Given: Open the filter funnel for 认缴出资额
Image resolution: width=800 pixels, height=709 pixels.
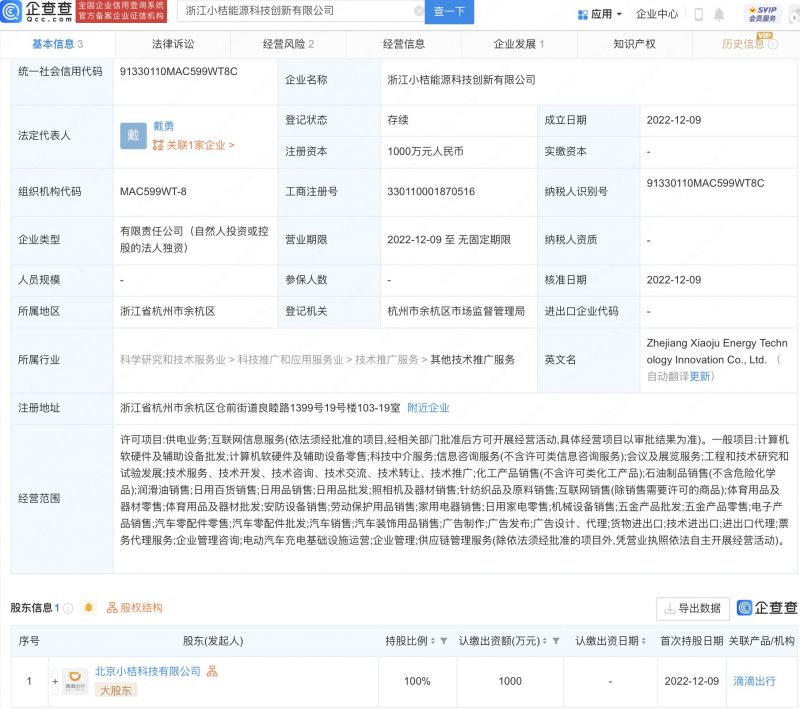Looking at the screenshot, I should 556,641.
